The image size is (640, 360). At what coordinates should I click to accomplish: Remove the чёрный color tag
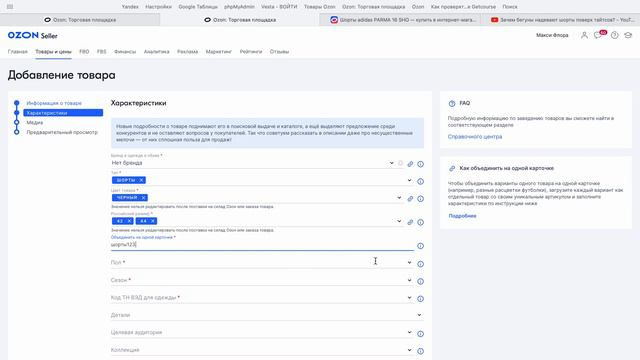point(143,198)
